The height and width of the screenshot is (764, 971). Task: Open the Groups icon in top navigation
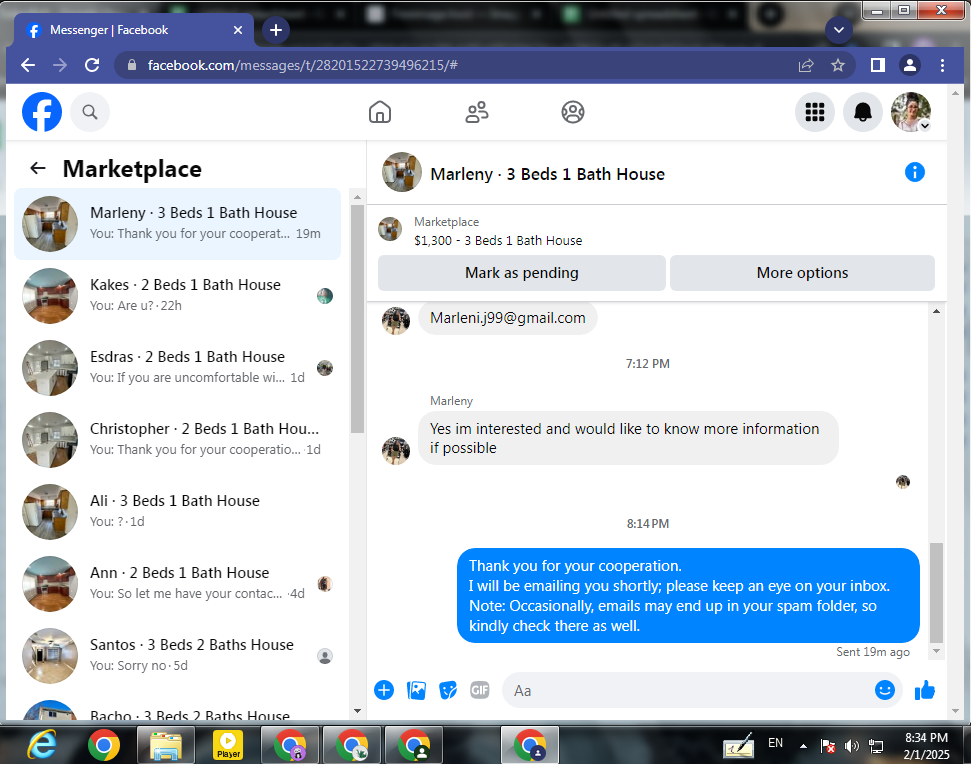573,112
